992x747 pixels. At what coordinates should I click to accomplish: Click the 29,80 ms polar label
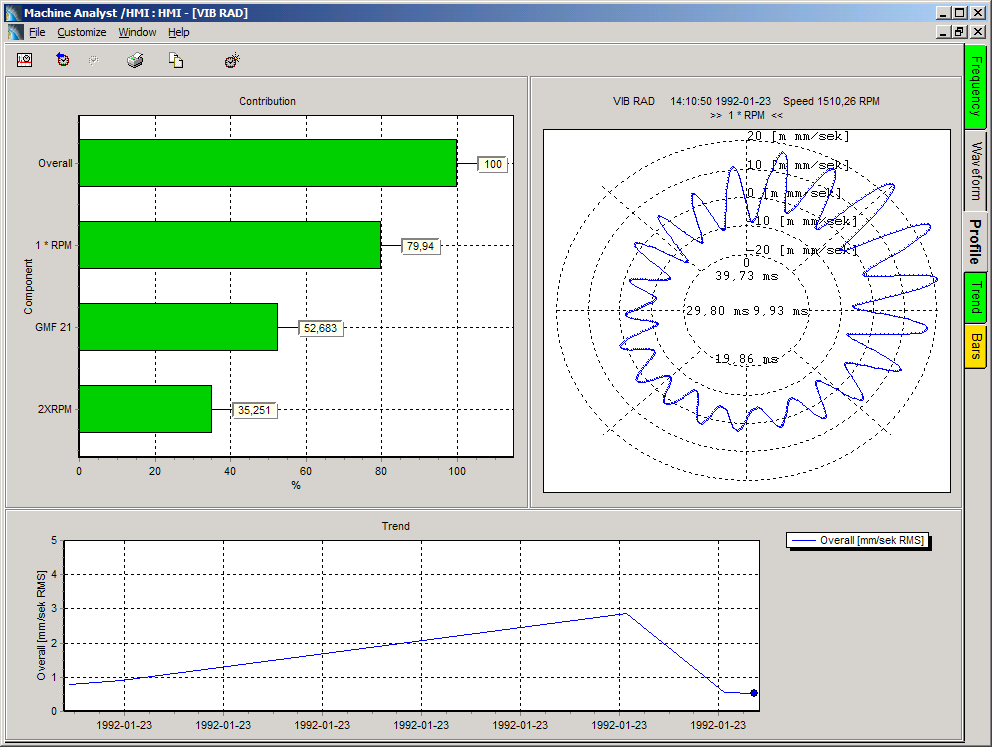pos(717,311)
